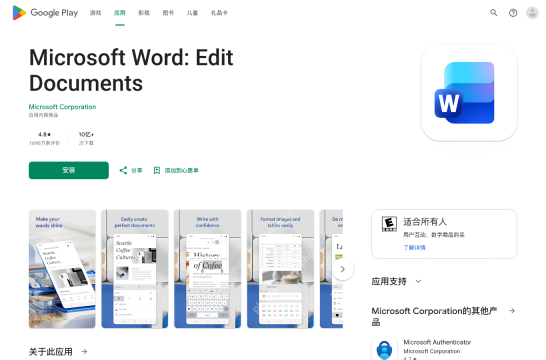This screenshot has height=360, width=546.
Task: Click the add to wishlist bookmark icon
Action: click(157, 170)
